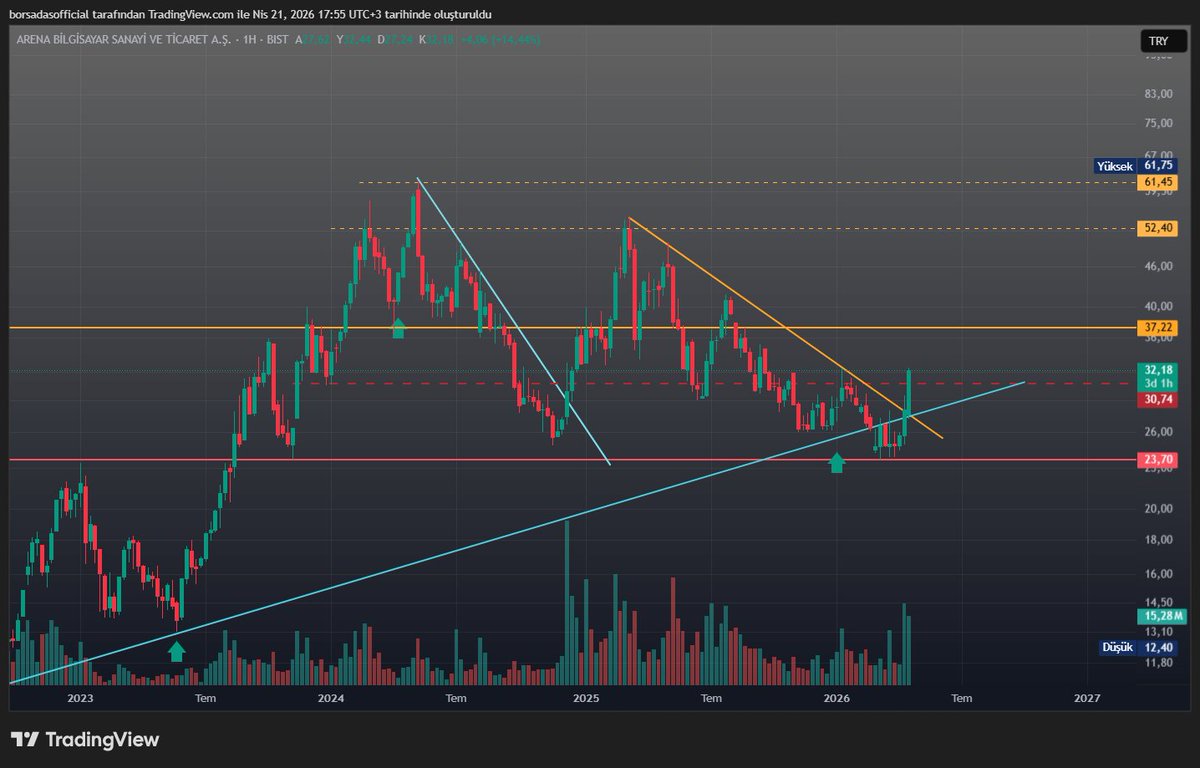The height and width of the screenshot is (768, 1200).
Task: Click the 83,00 price axis value
Action: point(1158,94)
